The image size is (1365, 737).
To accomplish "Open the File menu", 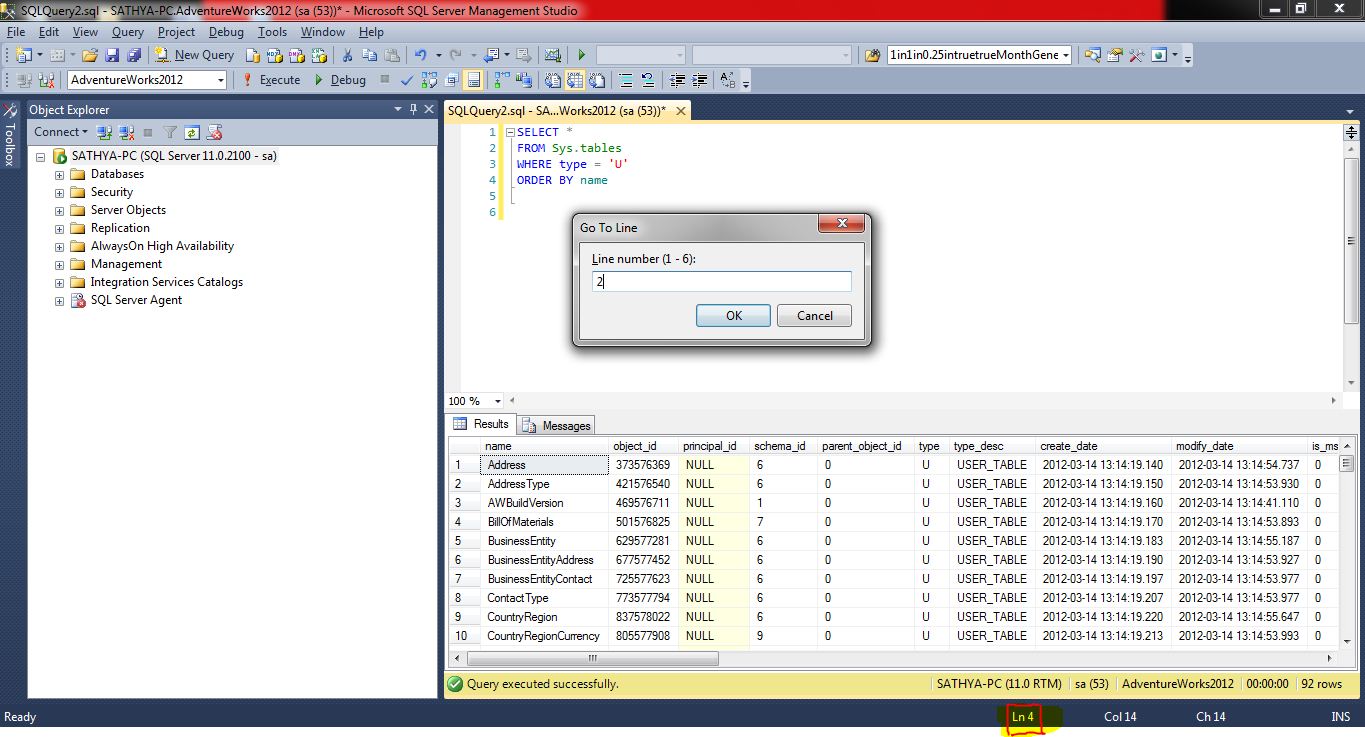I will pos(15,32).
